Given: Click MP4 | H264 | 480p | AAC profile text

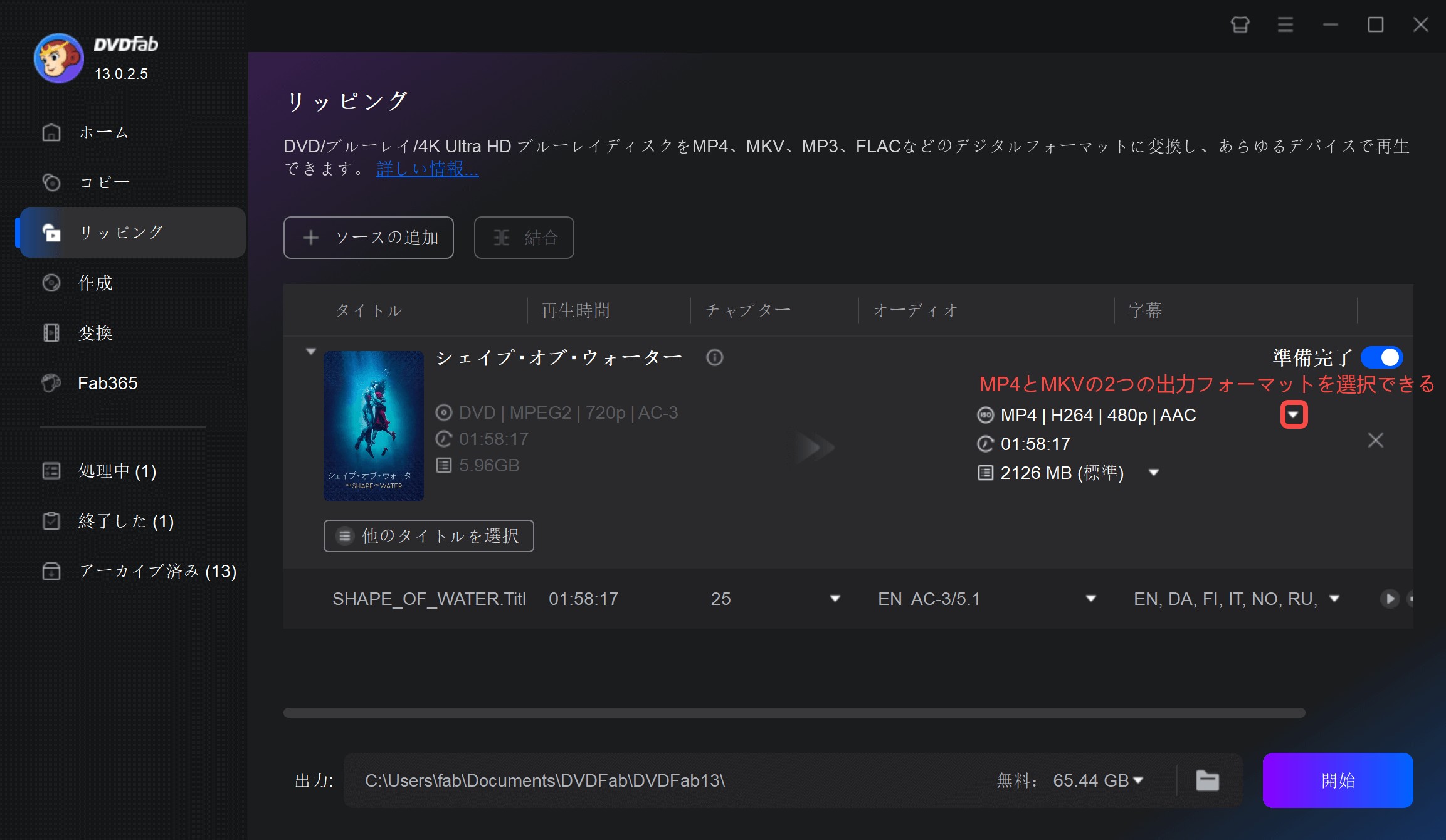Looking at the screenshot, I should [x=1099, y=415].
